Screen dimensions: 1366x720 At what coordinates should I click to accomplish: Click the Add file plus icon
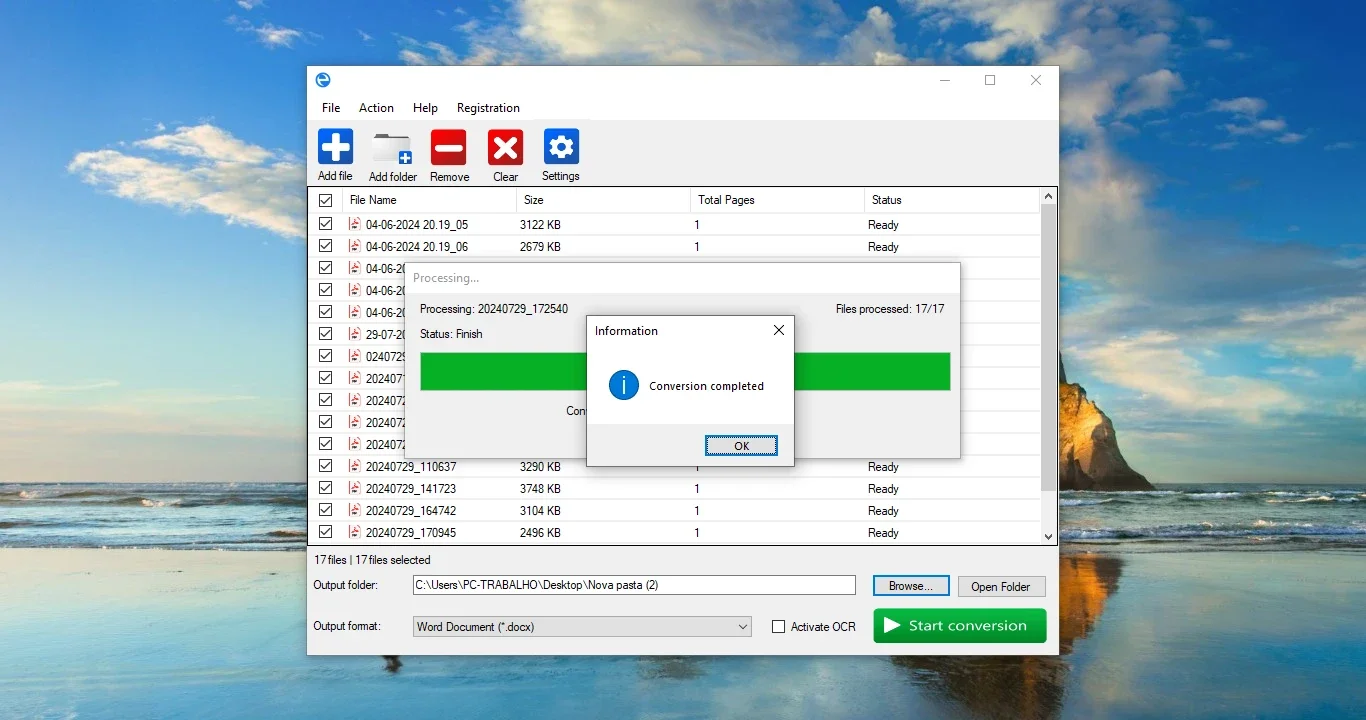(x=336, y=146)
